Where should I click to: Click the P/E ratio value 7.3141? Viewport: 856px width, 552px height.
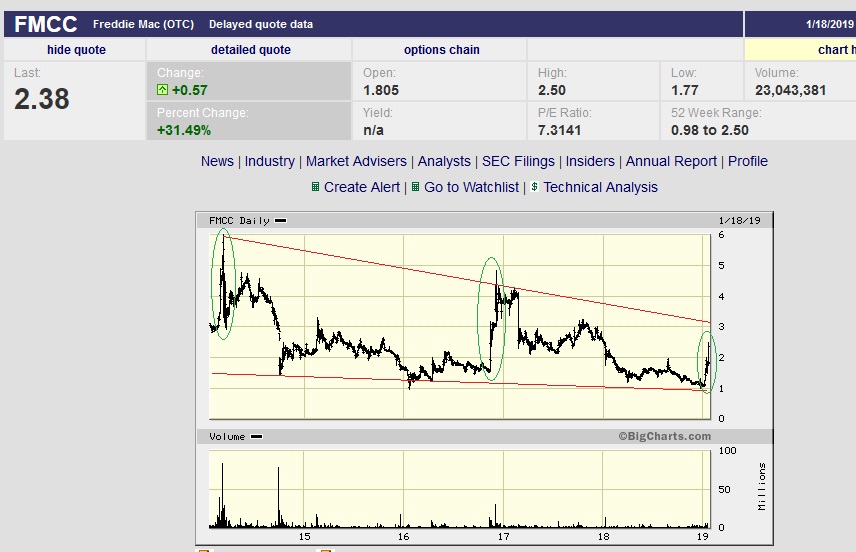pos(560,130)
